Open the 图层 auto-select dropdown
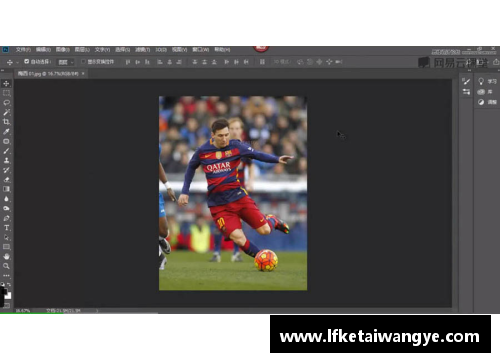 coord(65,62)
